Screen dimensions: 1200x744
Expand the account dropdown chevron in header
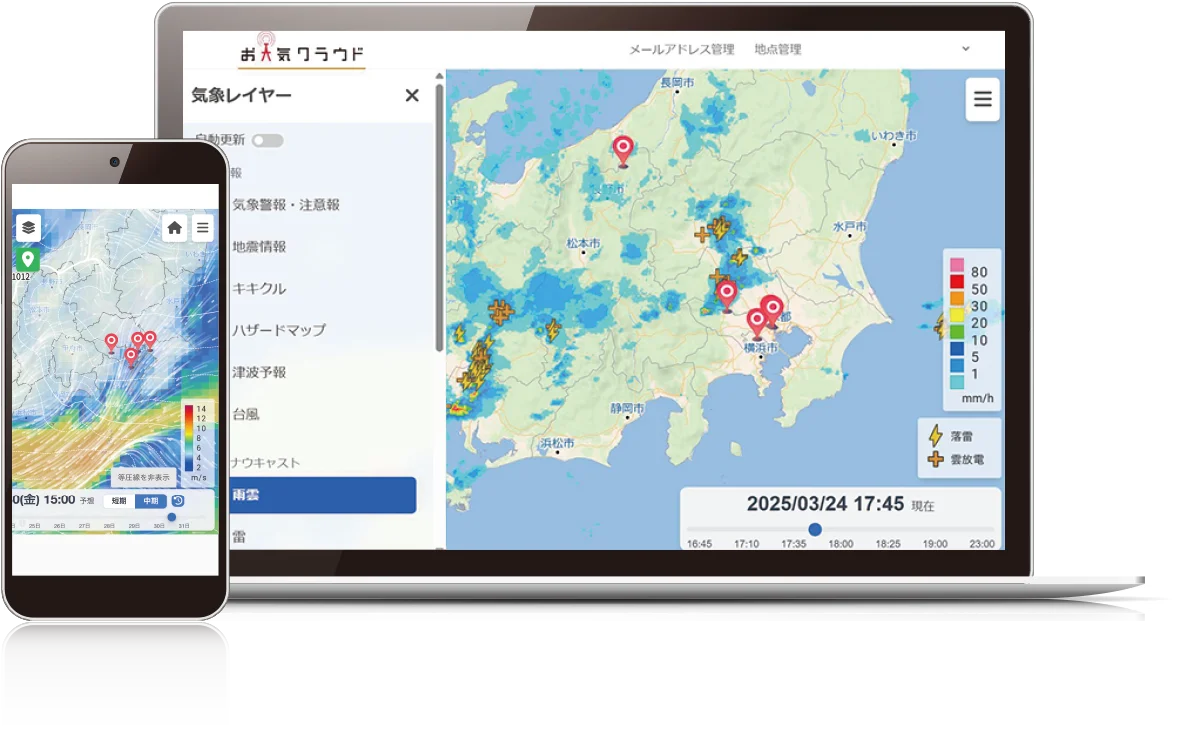coord(966,48)
